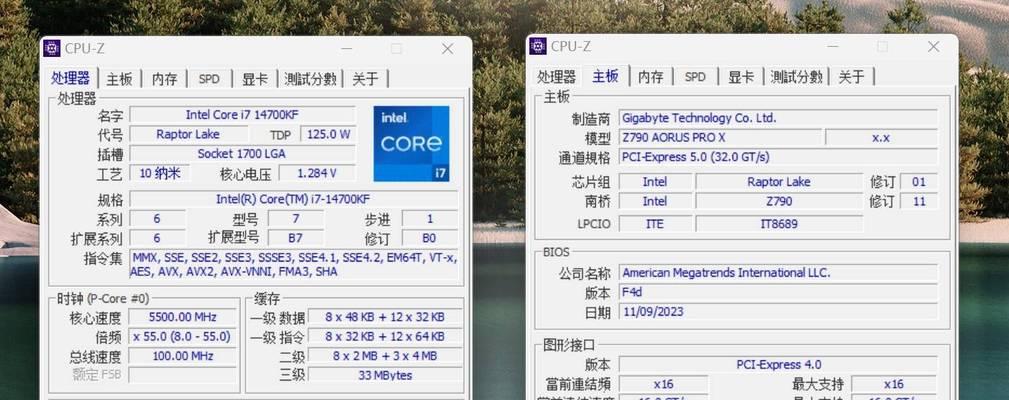
Task: Close the right CPU-Z window
Action: [x=934, y=47]
